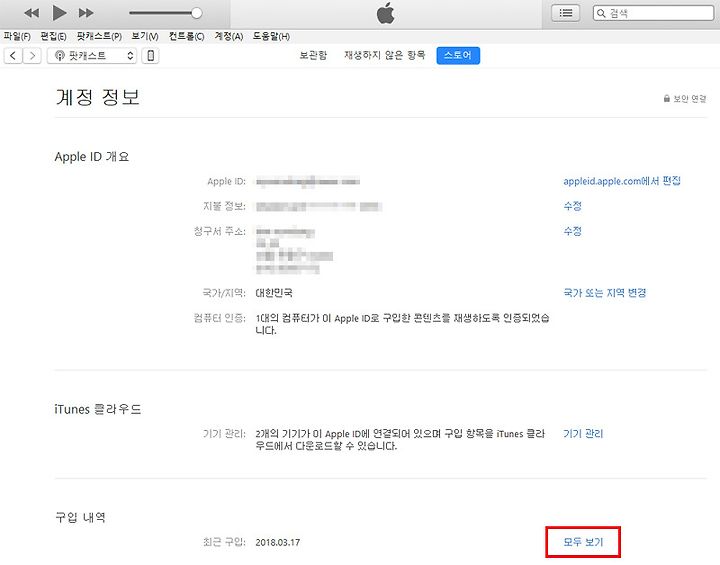The width and height of the screenshot is (720, 565).
Task: Switch to the 재생하지 않은 항목 tab
Action: pyautogui.click(x=385, y=56)
